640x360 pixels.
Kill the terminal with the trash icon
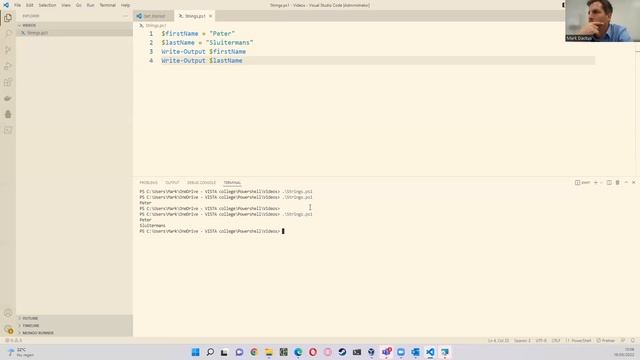pyautogui.click(x=618, y=182)
